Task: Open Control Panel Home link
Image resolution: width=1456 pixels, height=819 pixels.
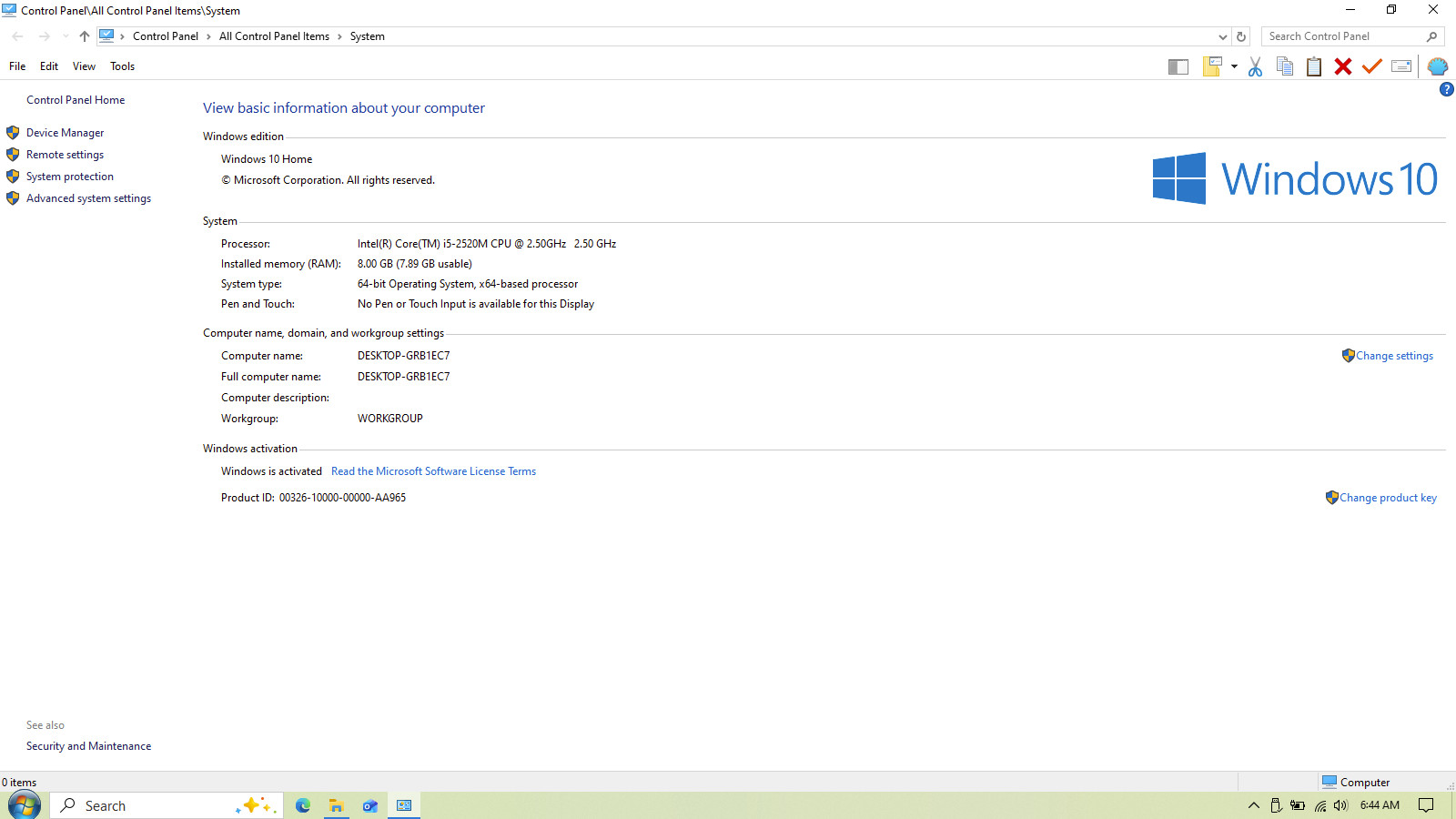Action: coord(76,100)
